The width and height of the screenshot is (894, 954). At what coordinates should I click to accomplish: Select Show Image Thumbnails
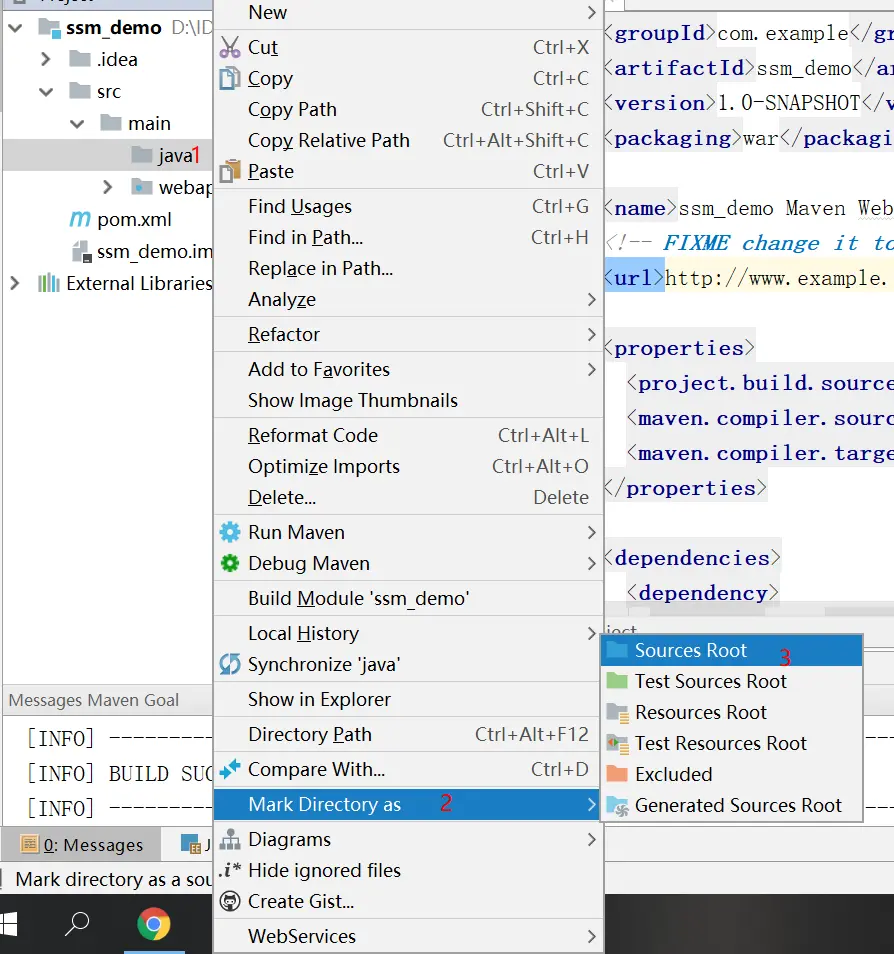click(x=408, y=400)
